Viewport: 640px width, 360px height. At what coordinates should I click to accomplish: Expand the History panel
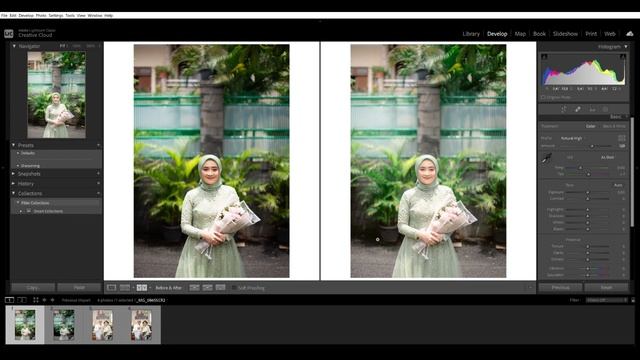pos(13,183)
